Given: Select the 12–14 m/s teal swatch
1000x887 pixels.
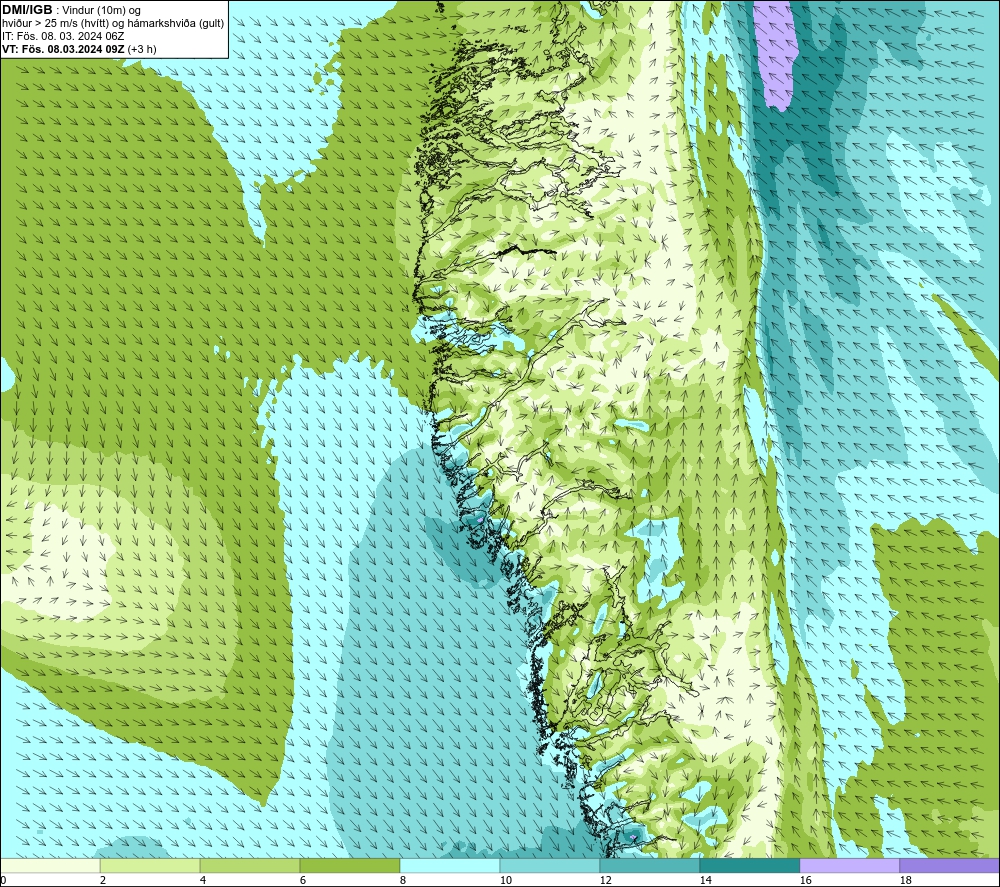Looking at the screenshot, I should pyautogui.click(x=649, y=865).
